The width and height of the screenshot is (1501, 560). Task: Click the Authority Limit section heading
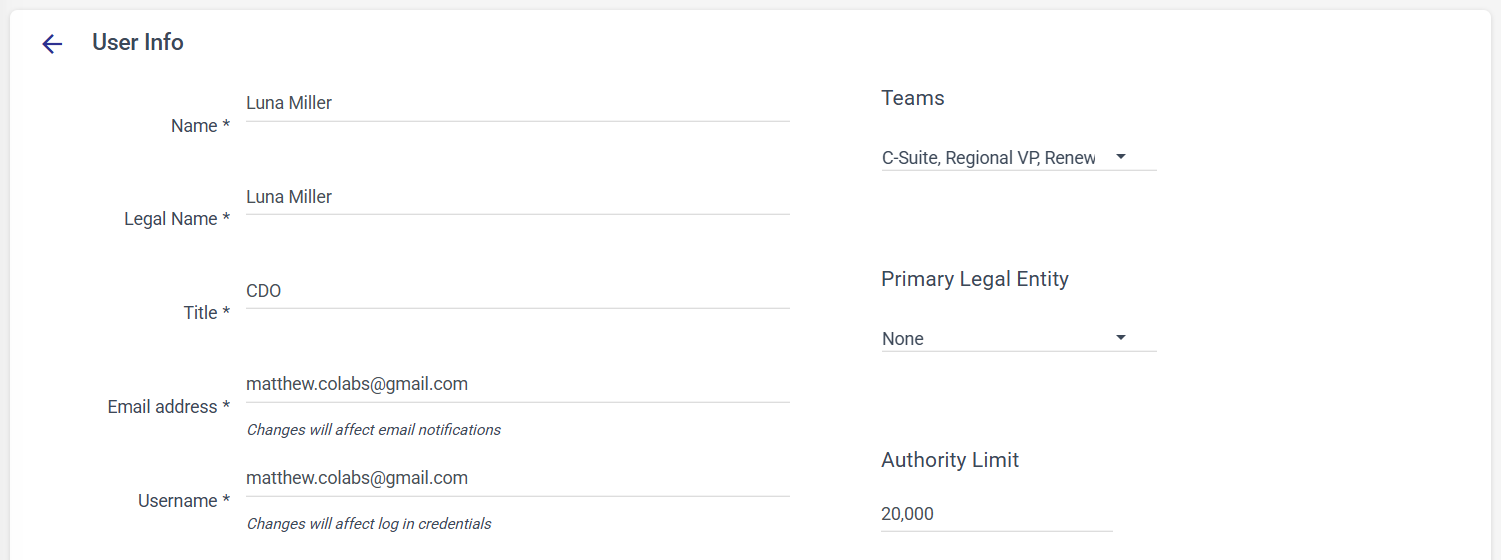coord(949,460)
